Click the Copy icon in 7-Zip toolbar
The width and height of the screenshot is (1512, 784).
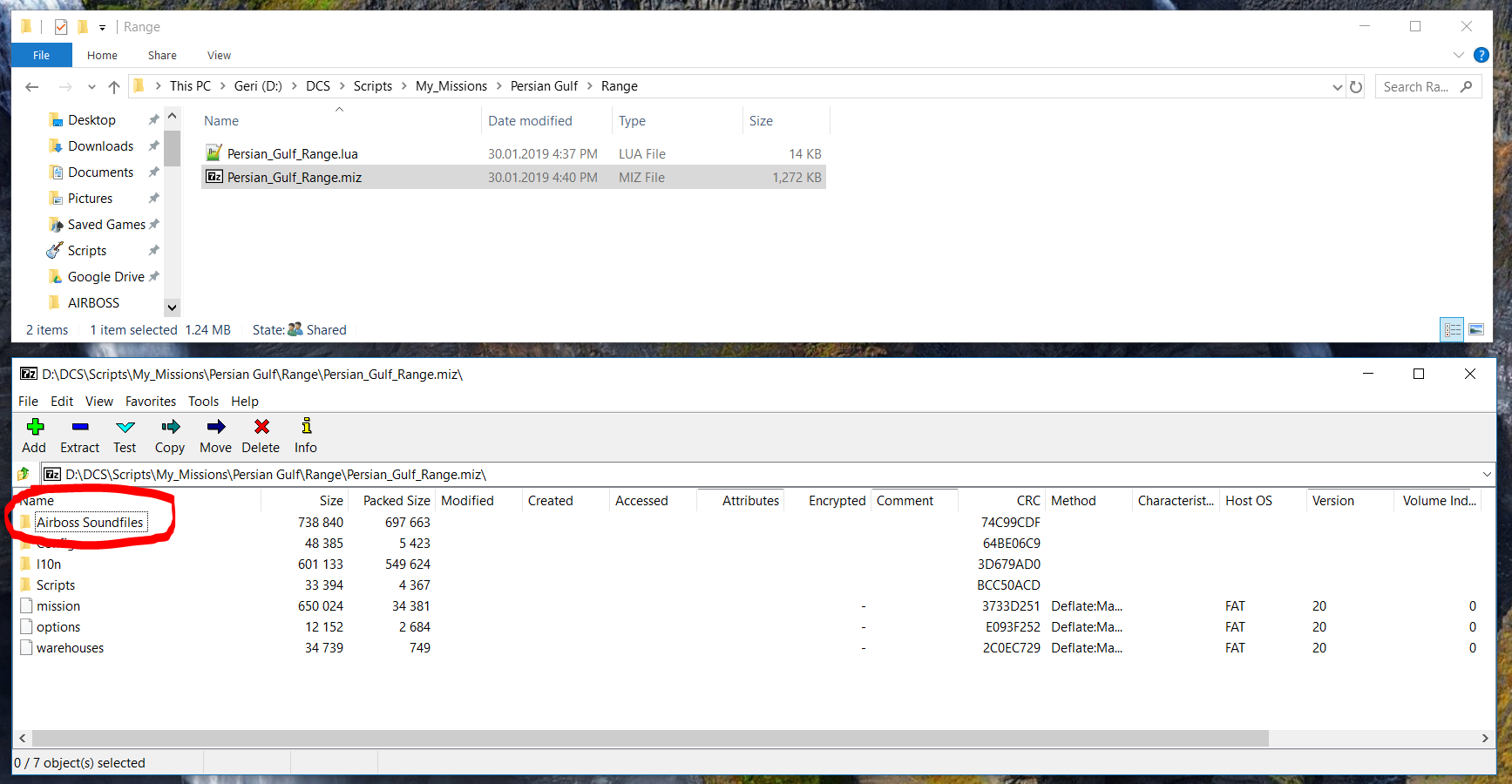(x=170, y=427)
